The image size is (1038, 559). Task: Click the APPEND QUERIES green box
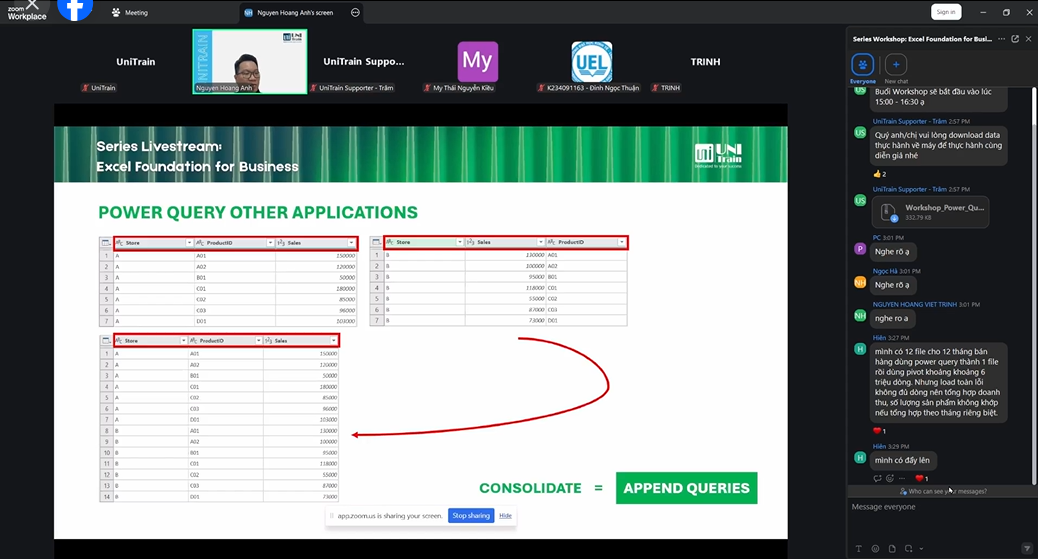[x=686, y=488]
